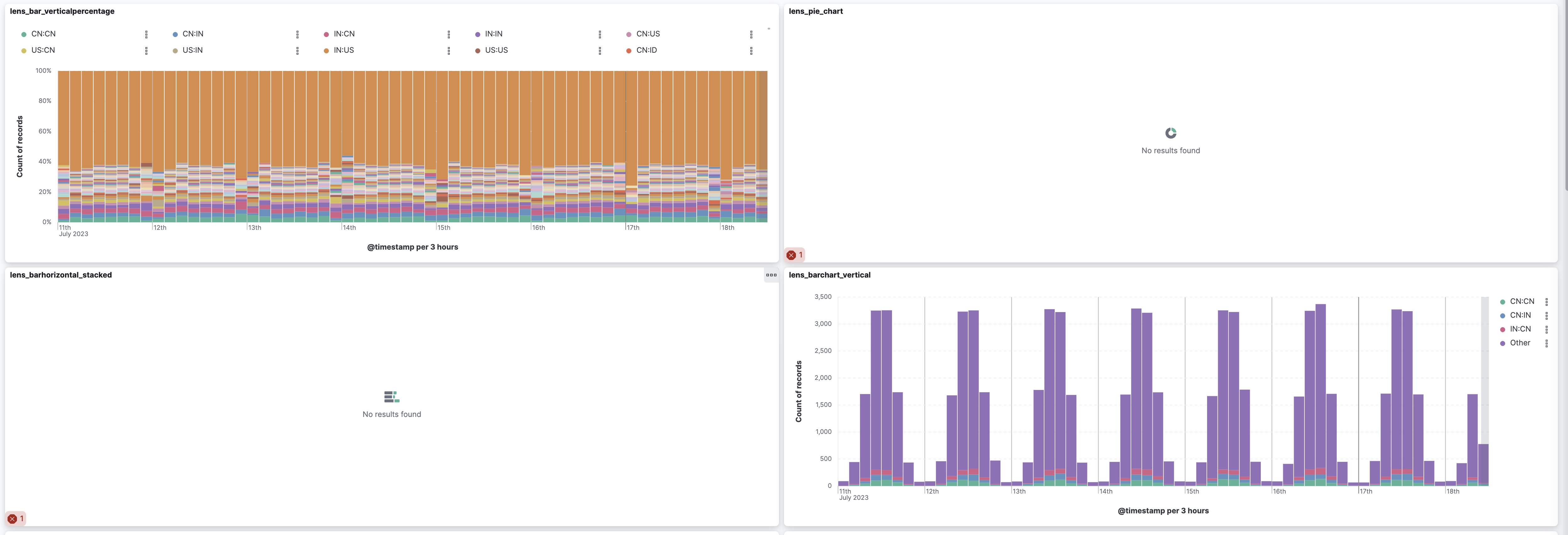Open options menu for US:US legend item
Image resolution: width=1568 pixels, height=535 pixels.
coord(600,51)
